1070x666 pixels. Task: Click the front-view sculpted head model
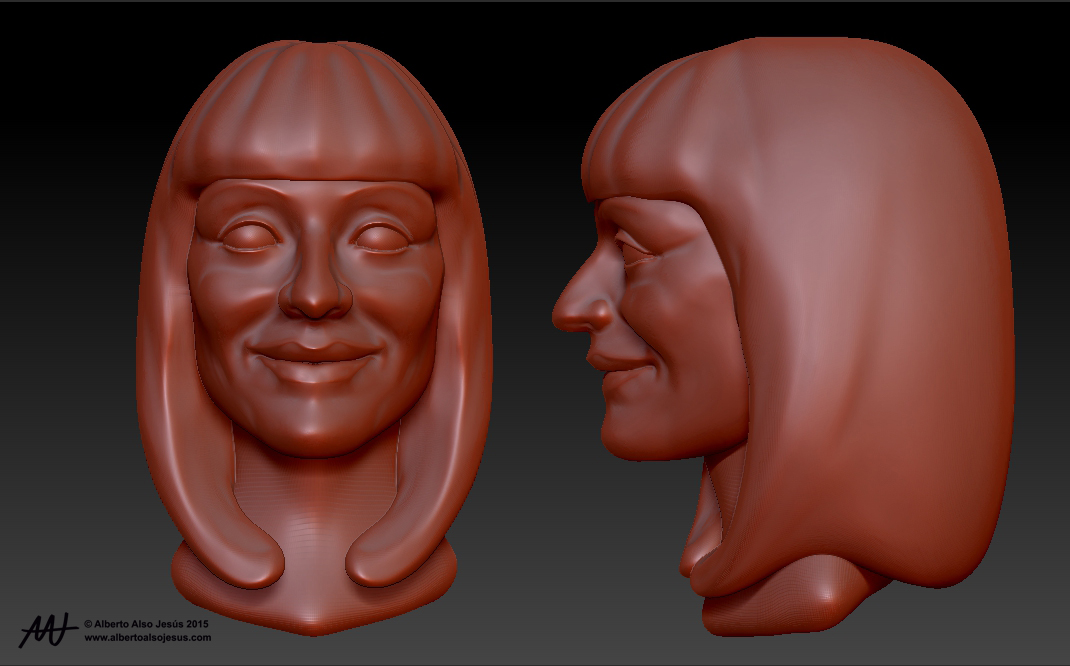314,338
